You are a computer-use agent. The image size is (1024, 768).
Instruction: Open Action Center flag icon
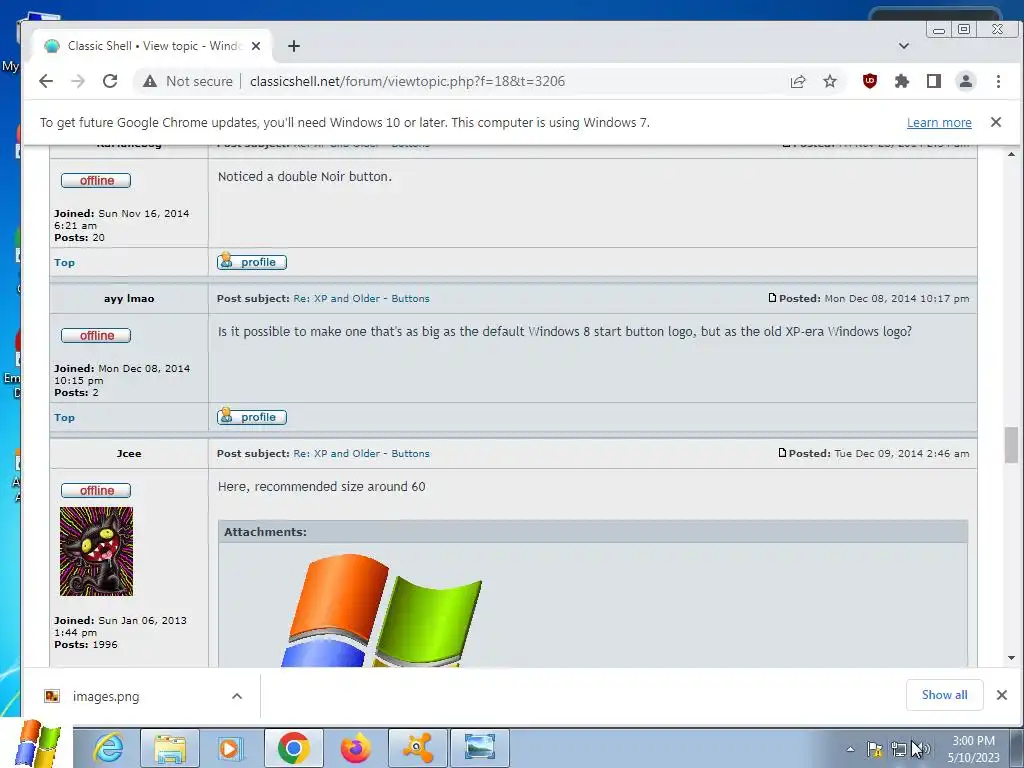pyautogui.click(x=874, y=749)
